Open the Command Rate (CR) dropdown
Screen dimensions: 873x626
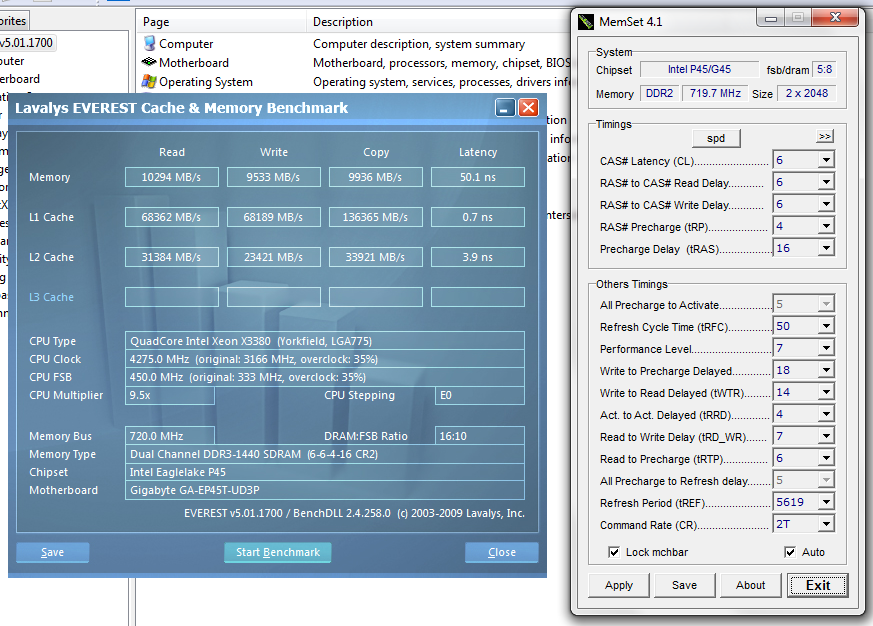(826, 524)
